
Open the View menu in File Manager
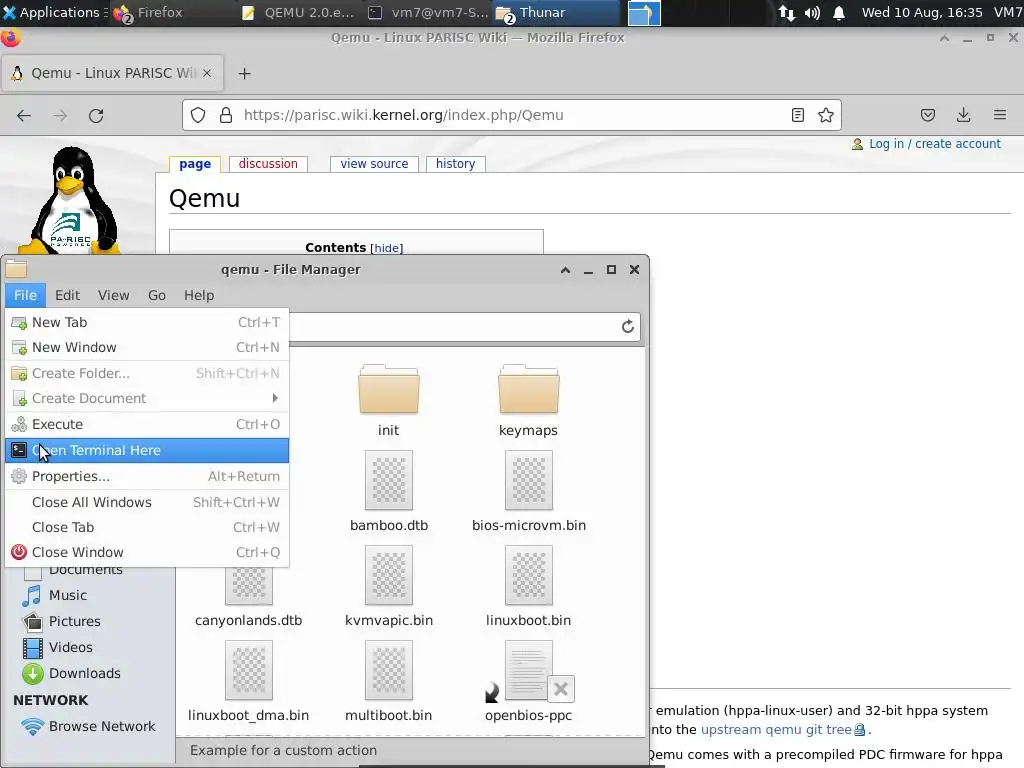114,295
